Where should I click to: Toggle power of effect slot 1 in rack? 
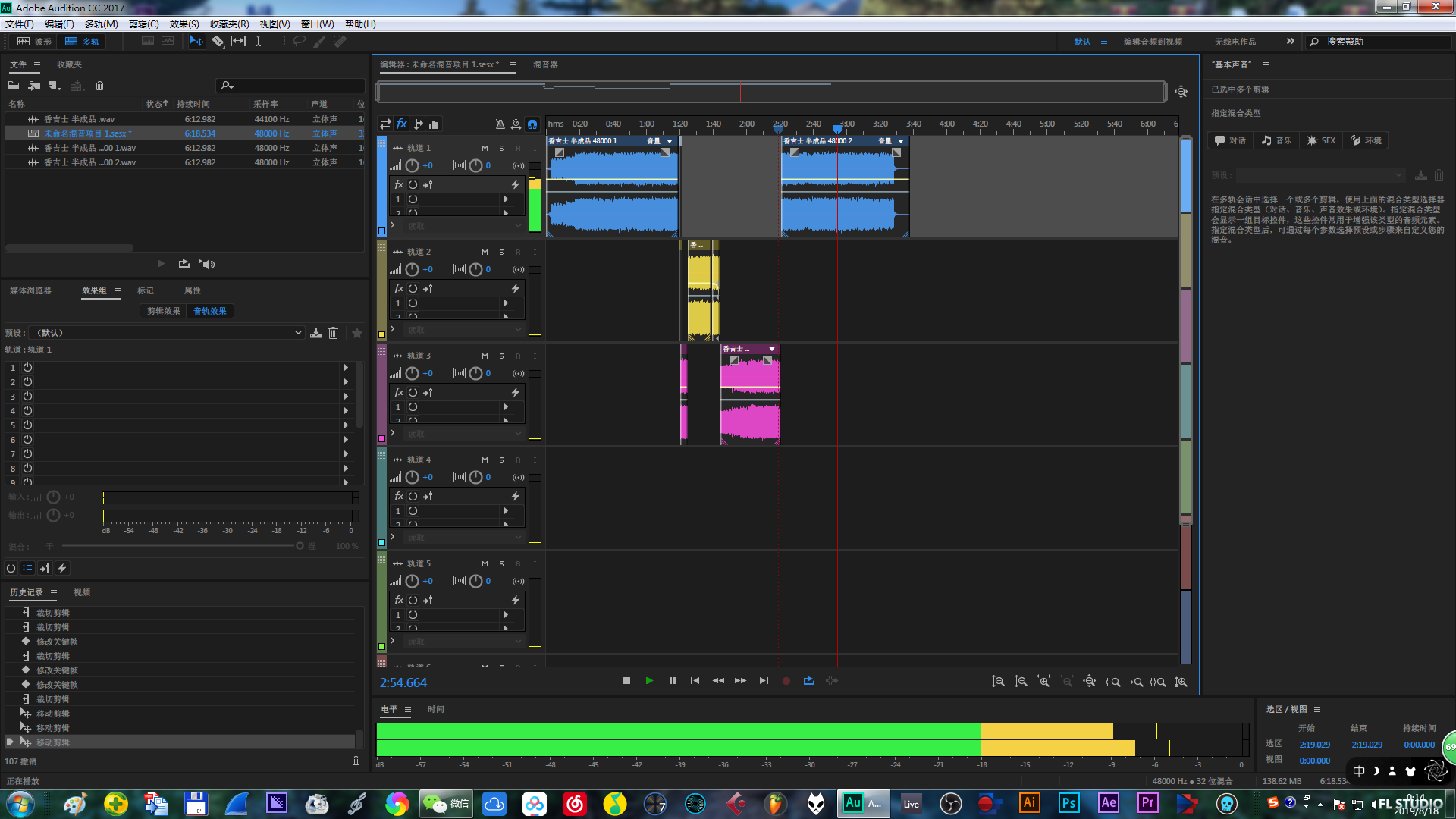[x=27, y=367]
